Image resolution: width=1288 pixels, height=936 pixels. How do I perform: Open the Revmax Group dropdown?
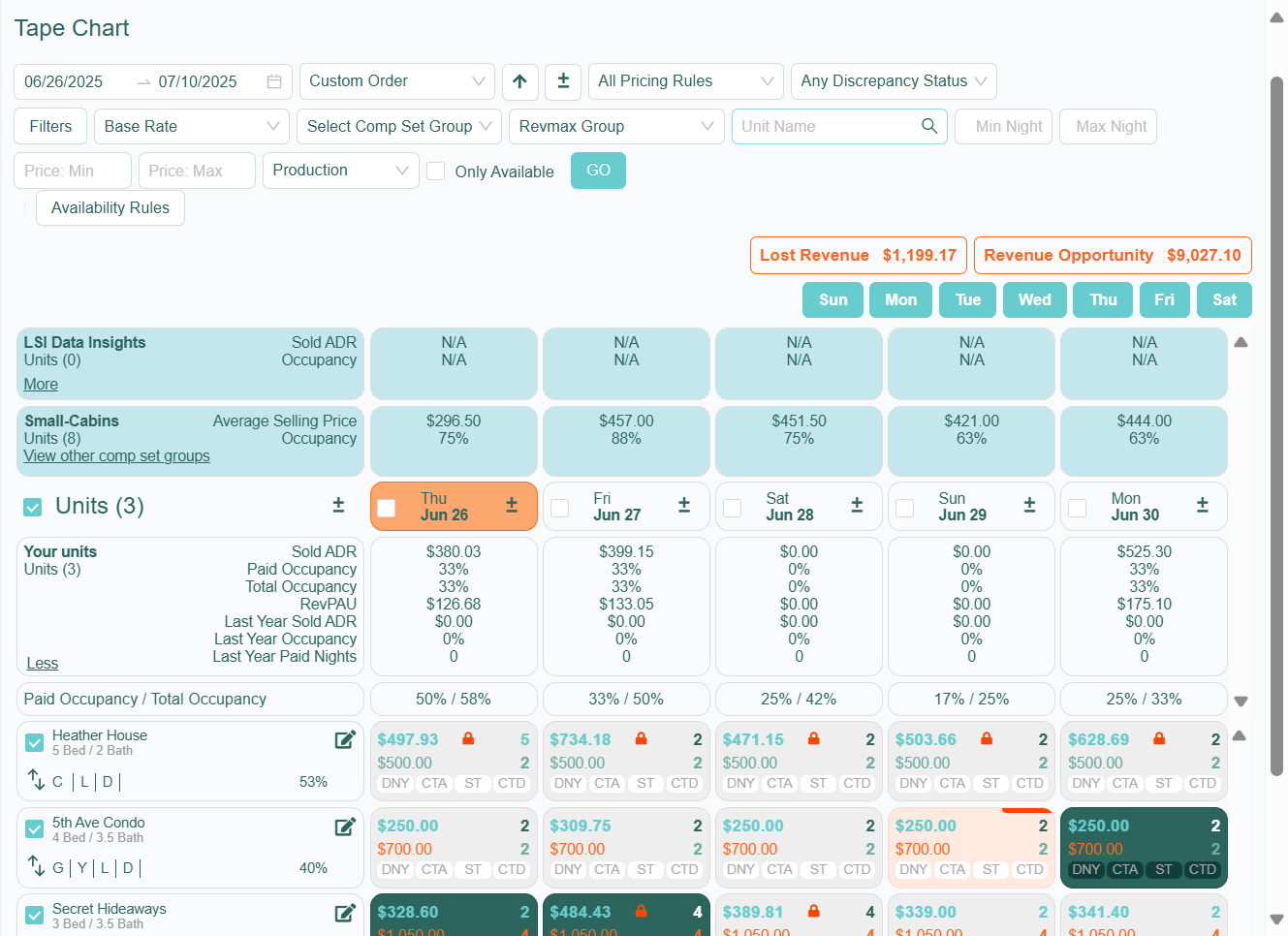616,126
